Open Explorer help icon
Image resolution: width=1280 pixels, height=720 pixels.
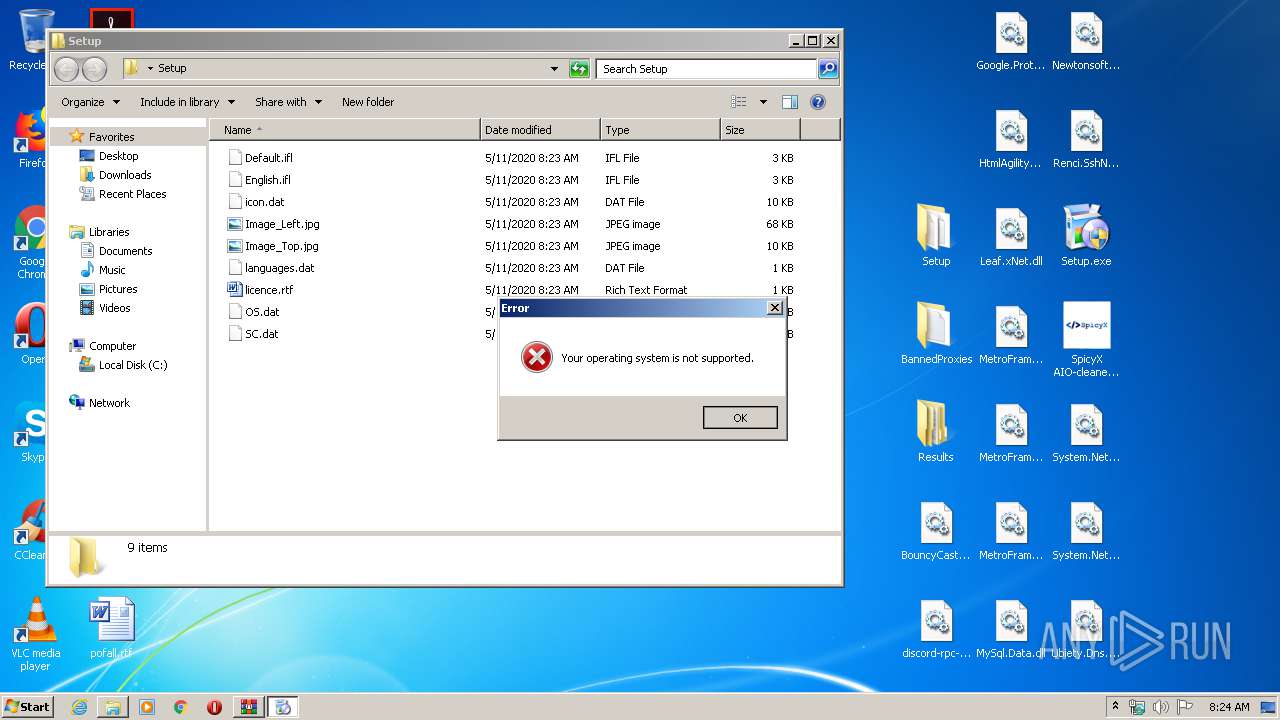click(818, 102)
